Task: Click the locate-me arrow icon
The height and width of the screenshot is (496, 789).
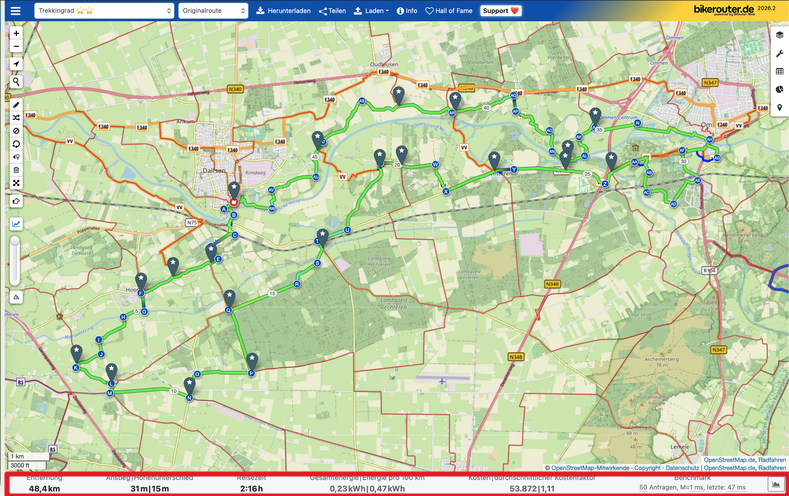Action: [16, 65]
